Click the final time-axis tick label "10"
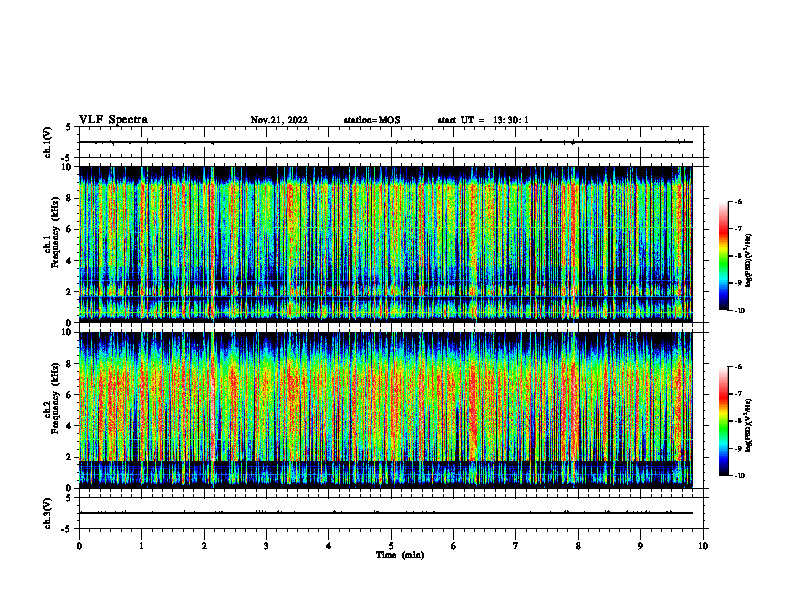 pos(703,546)
